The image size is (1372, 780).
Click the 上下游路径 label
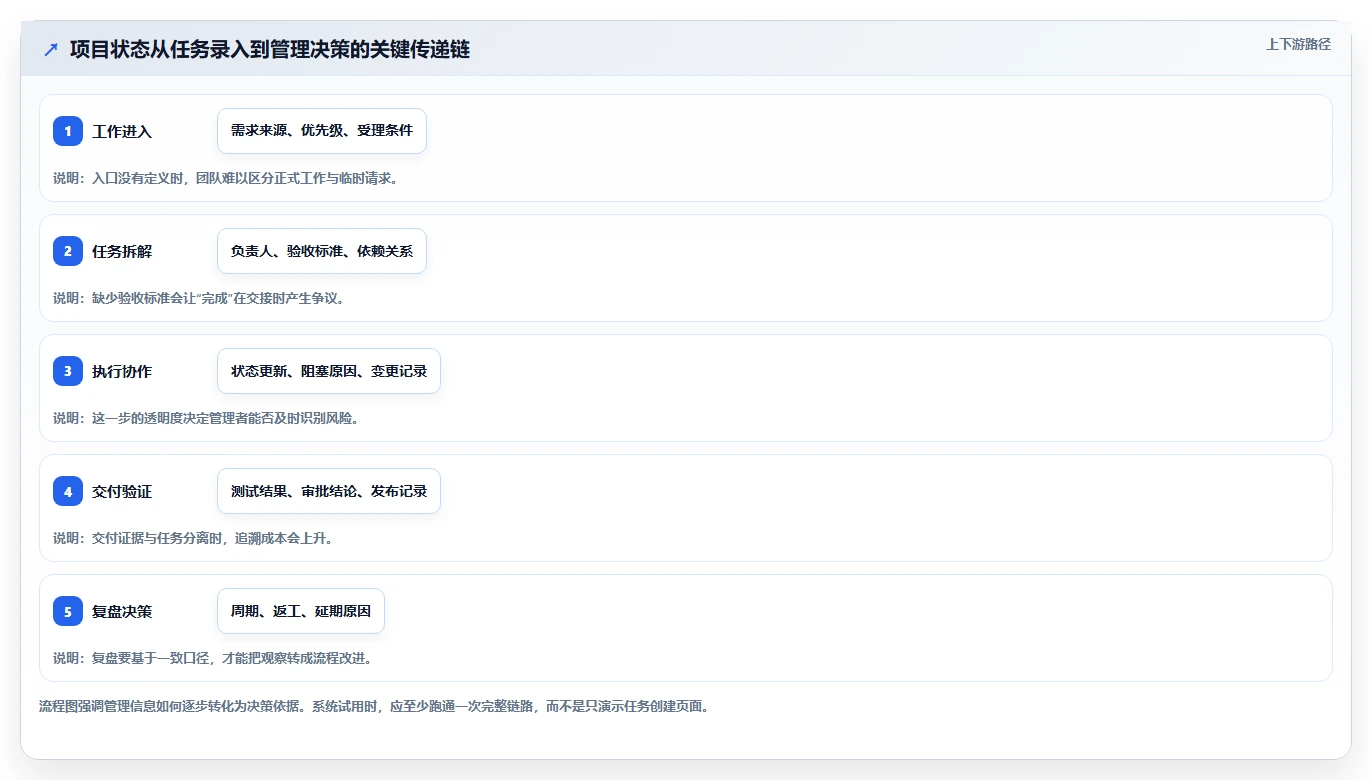click(1298, 44)
